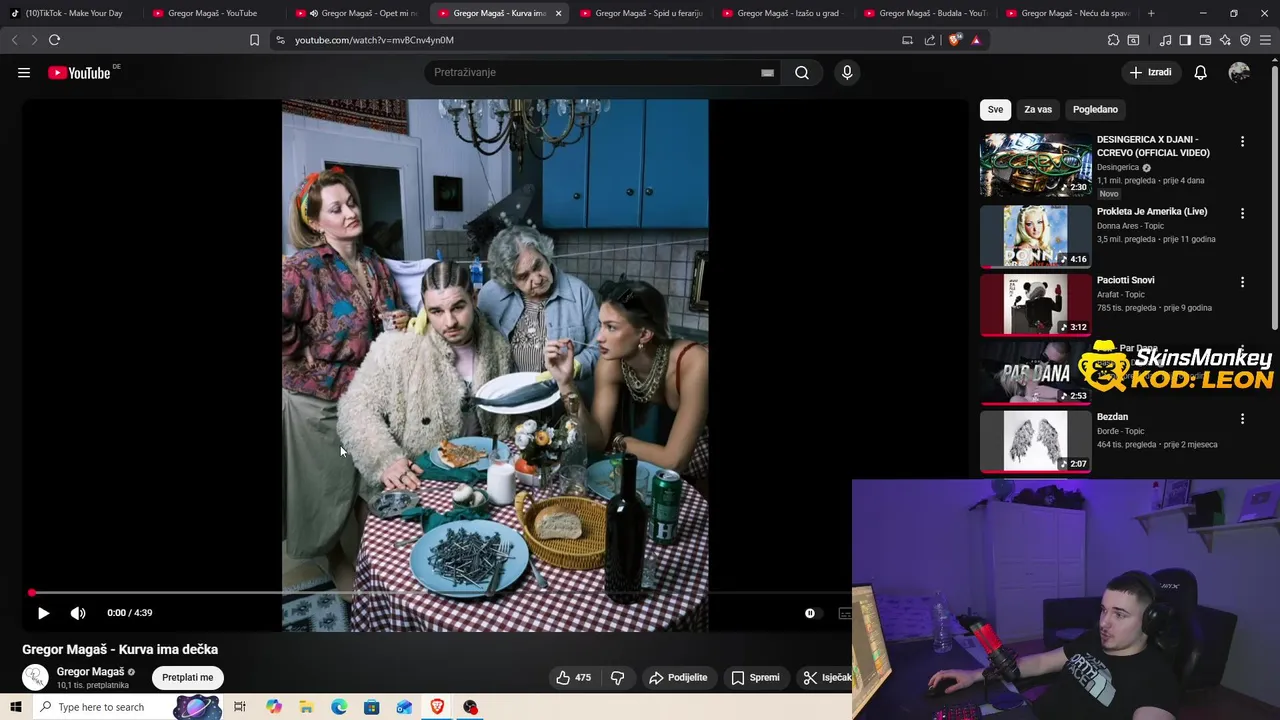This screenshot has width=1280, height=720.
Task: Click the address bar URL
Action: pos(374,40)
